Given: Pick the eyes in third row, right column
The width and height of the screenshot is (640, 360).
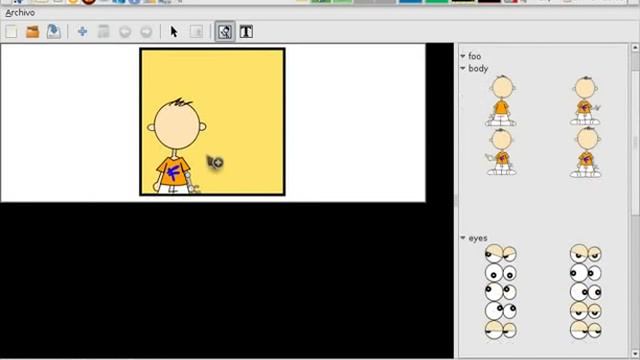Looking at the screenshot, I should click(585, 291).
